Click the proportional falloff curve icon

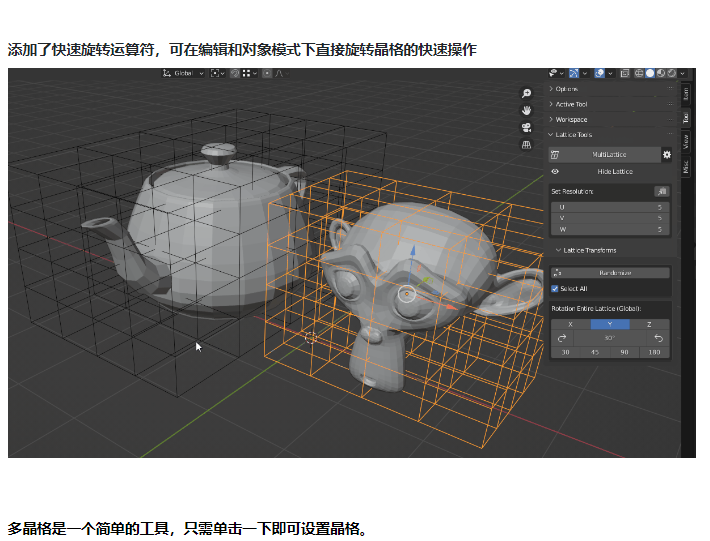279,73
